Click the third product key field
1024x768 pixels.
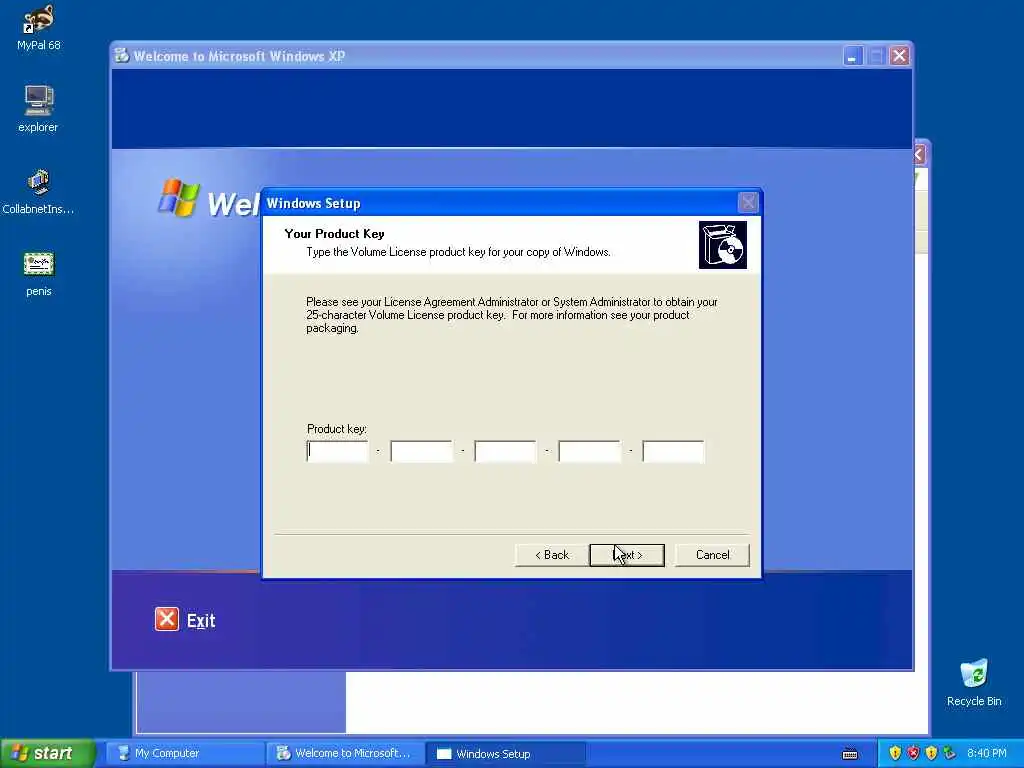coord(505,451)
